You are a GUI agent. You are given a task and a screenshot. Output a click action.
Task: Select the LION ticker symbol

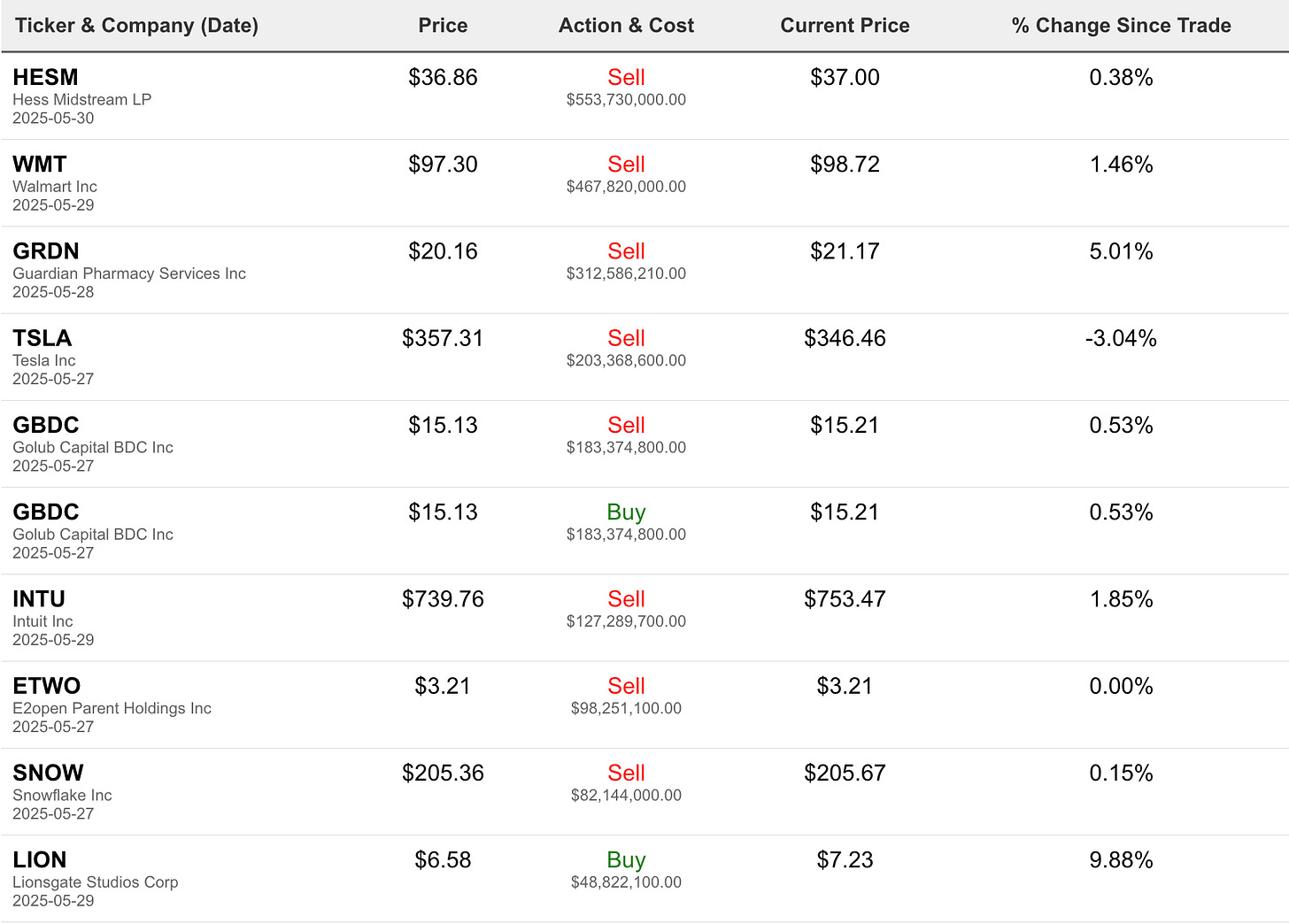pos(40,859)
